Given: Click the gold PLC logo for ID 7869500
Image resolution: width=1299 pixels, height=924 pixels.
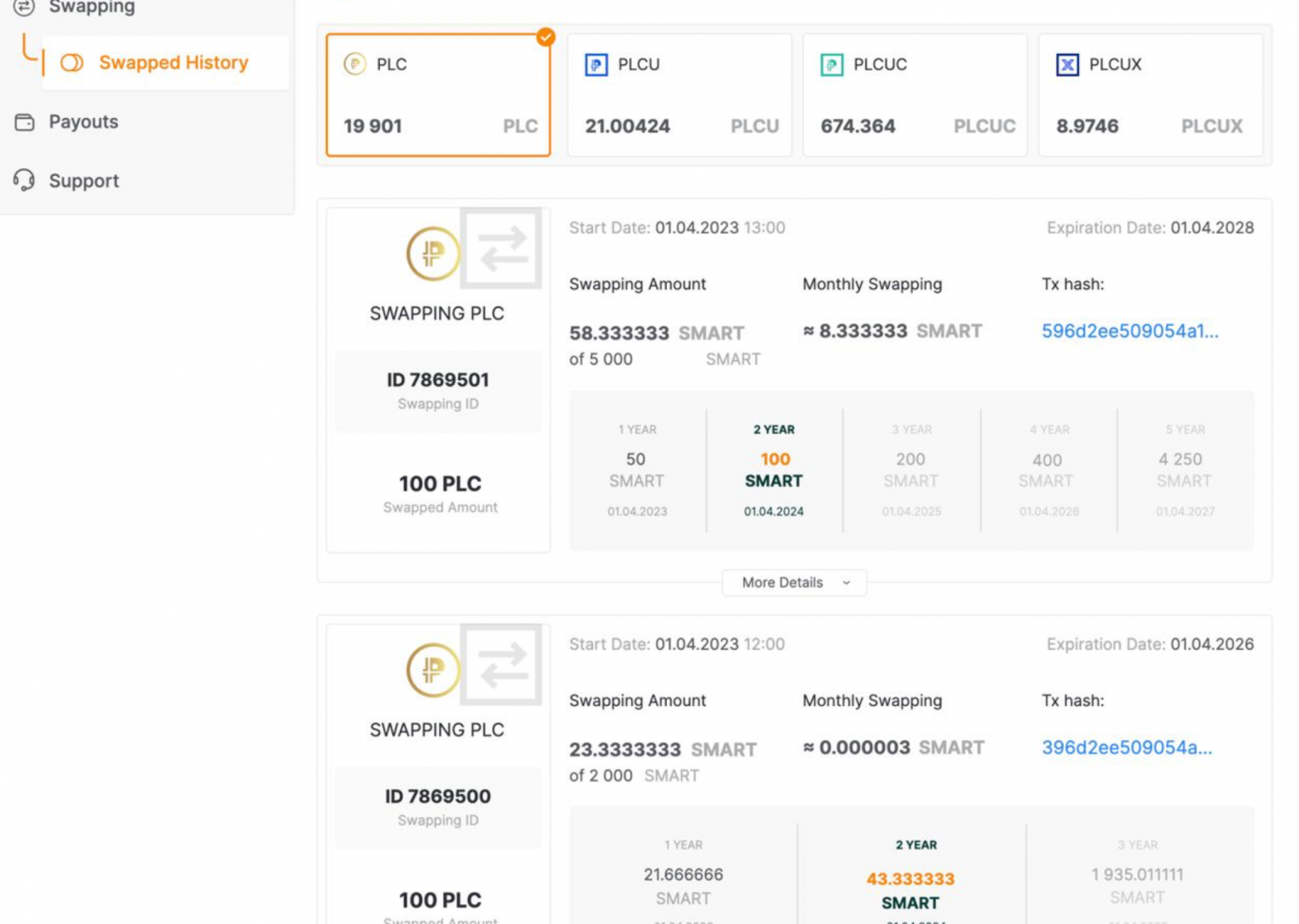Looking at the screenshot, I should click(433, 670).
